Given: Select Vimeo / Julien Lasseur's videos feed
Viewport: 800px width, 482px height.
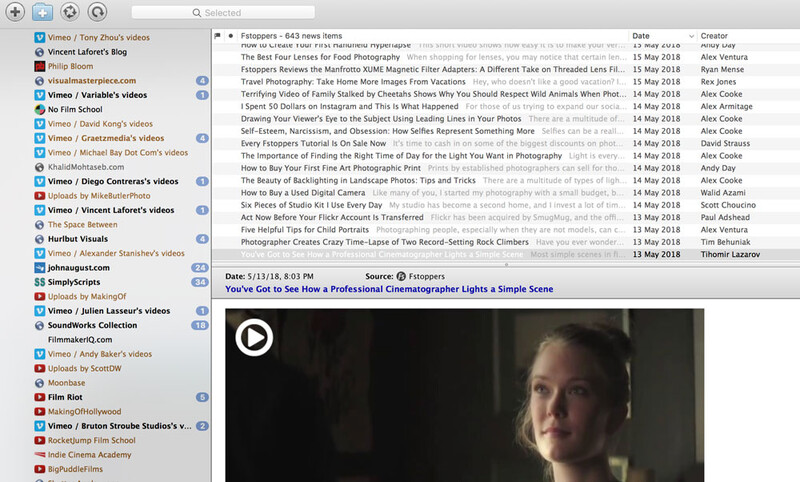Looking at the screenshot, I should 109,311.
